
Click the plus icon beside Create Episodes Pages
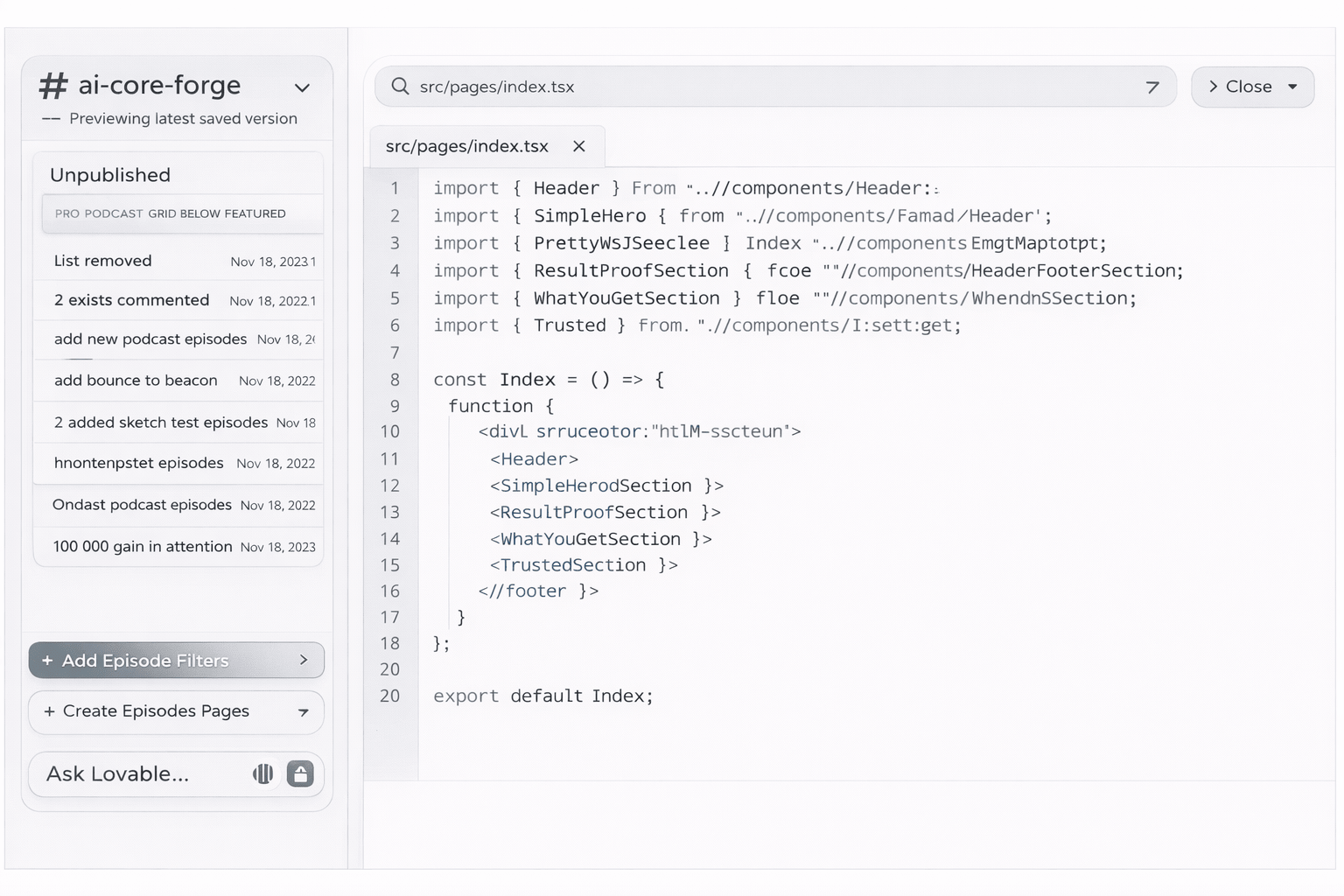[x=49, y=711]
